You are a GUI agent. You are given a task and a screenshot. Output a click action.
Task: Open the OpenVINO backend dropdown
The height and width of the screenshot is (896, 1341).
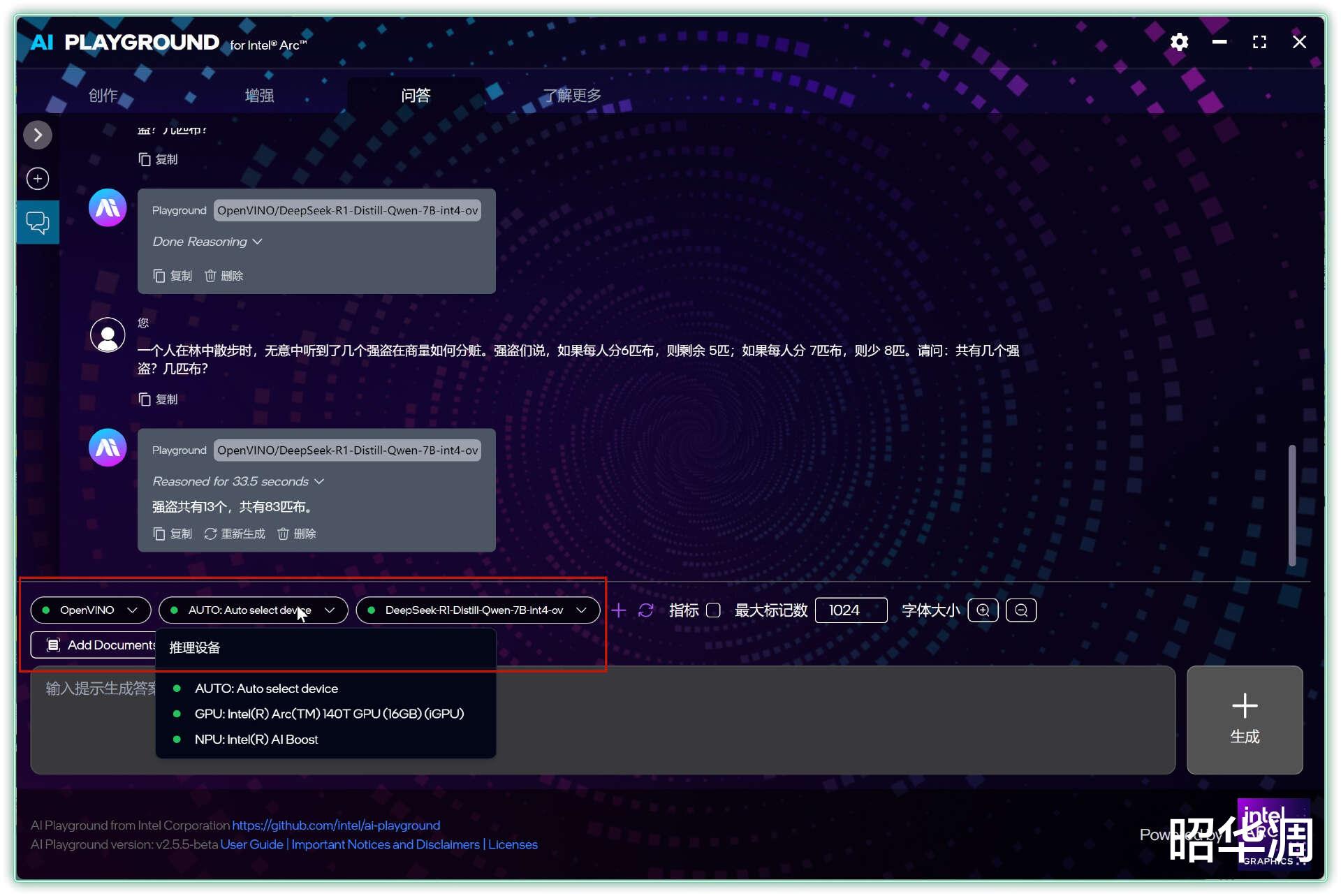pyautogui.click(x=91, y=610)
